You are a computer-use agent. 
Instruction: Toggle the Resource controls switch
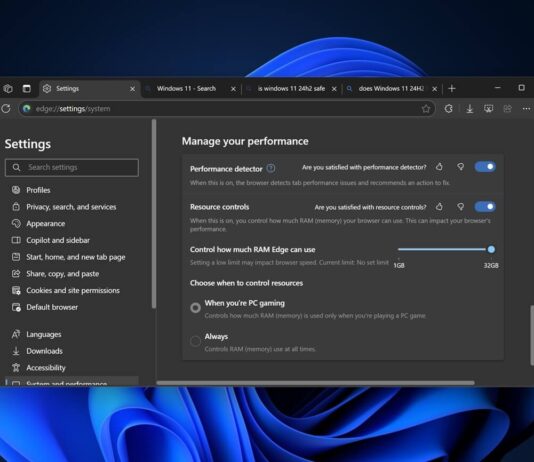tap(485, 207)
